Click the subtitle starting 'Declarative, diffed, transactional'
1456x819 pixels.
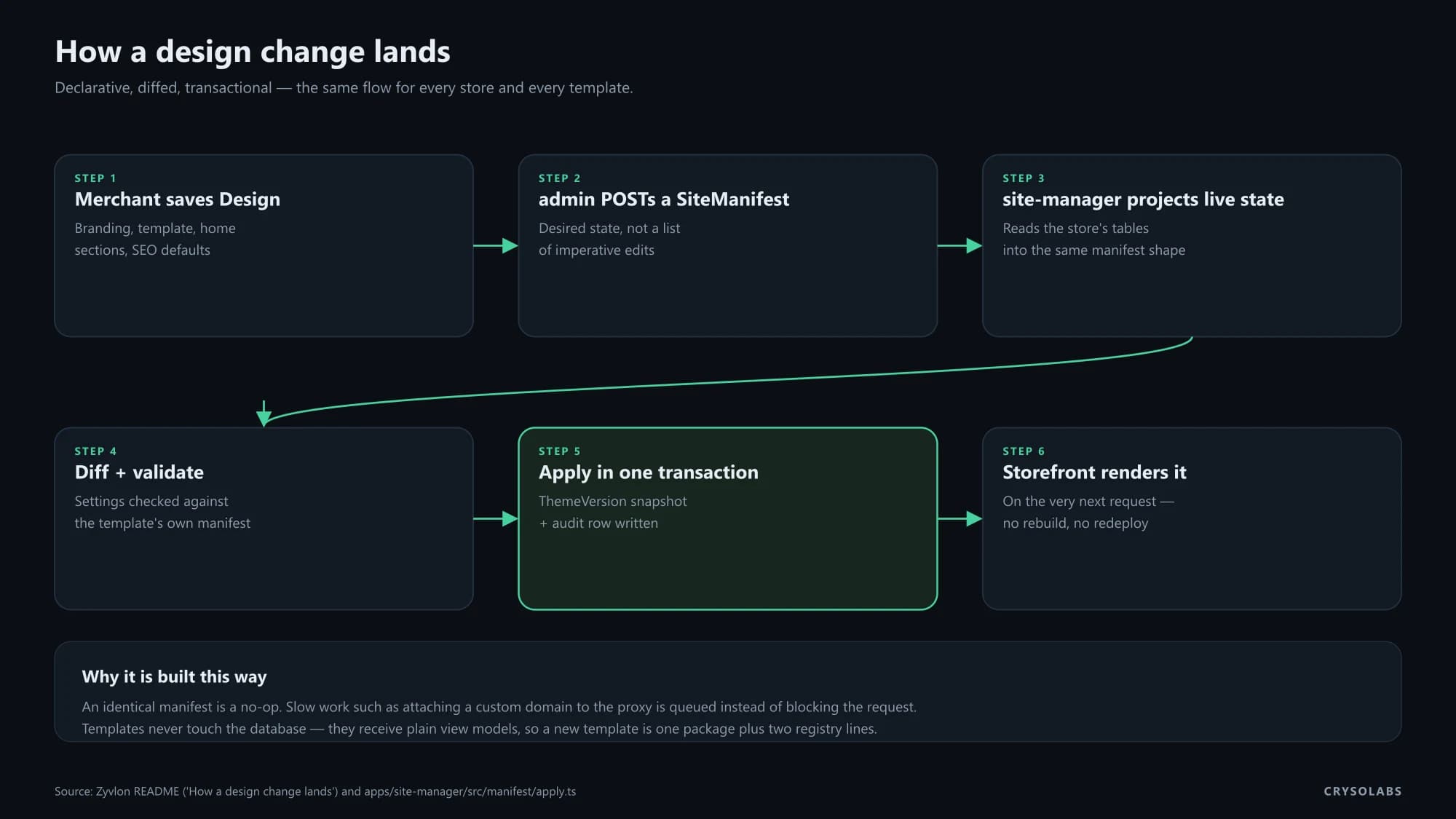[x=344, y=88]
